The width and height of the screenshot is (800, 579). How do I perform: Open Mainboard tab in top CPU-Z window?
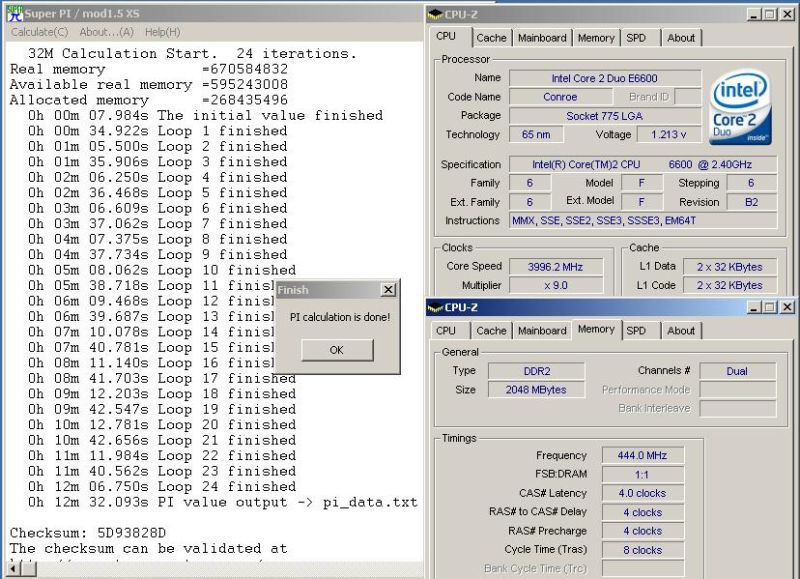pos(542,38)
